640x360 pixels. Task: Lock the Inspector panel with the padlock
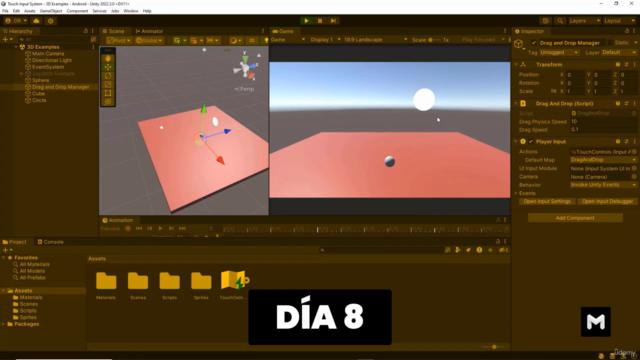point(627,31)
